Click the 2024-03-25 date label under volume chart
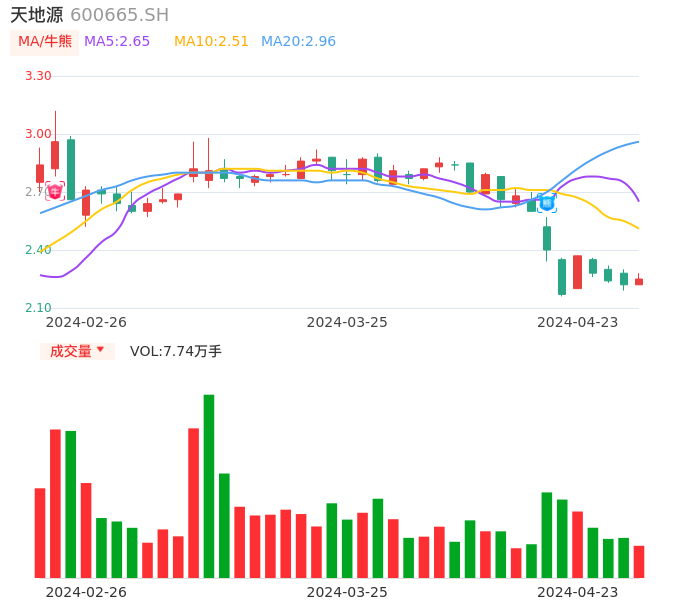The width and height of the screenshot is (686, 606). [x=347, y=592]
